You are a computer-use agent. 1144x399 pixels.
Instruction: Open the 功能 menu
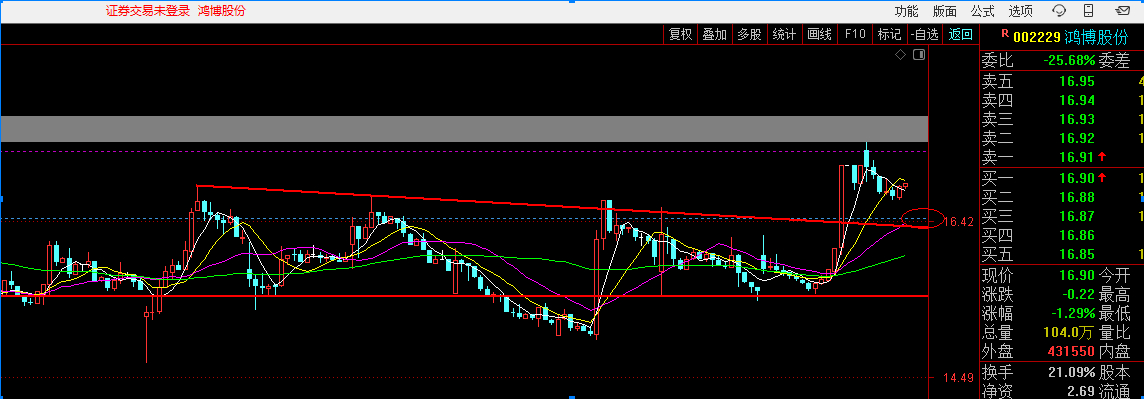coord(907,11)
